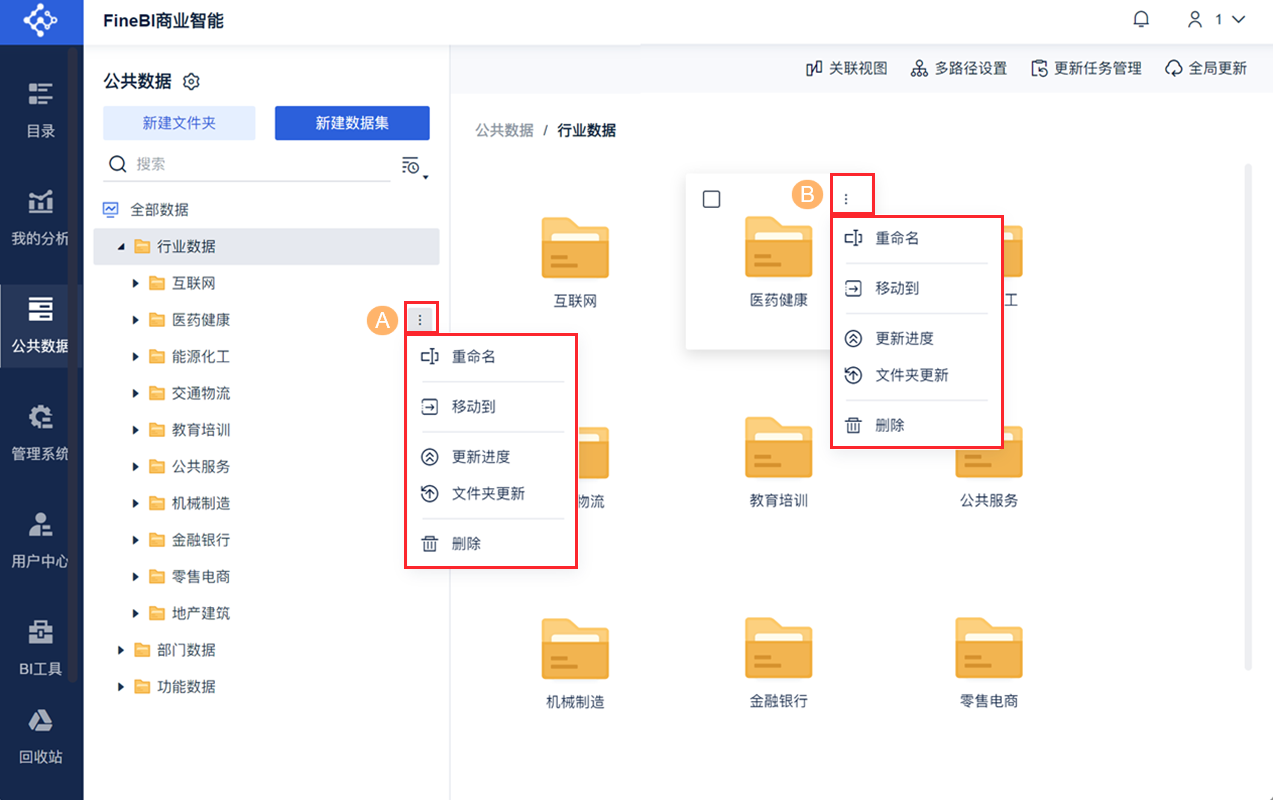Expand the 部门数据 tree folder
1273x800 pixels.
coord(121,650)
